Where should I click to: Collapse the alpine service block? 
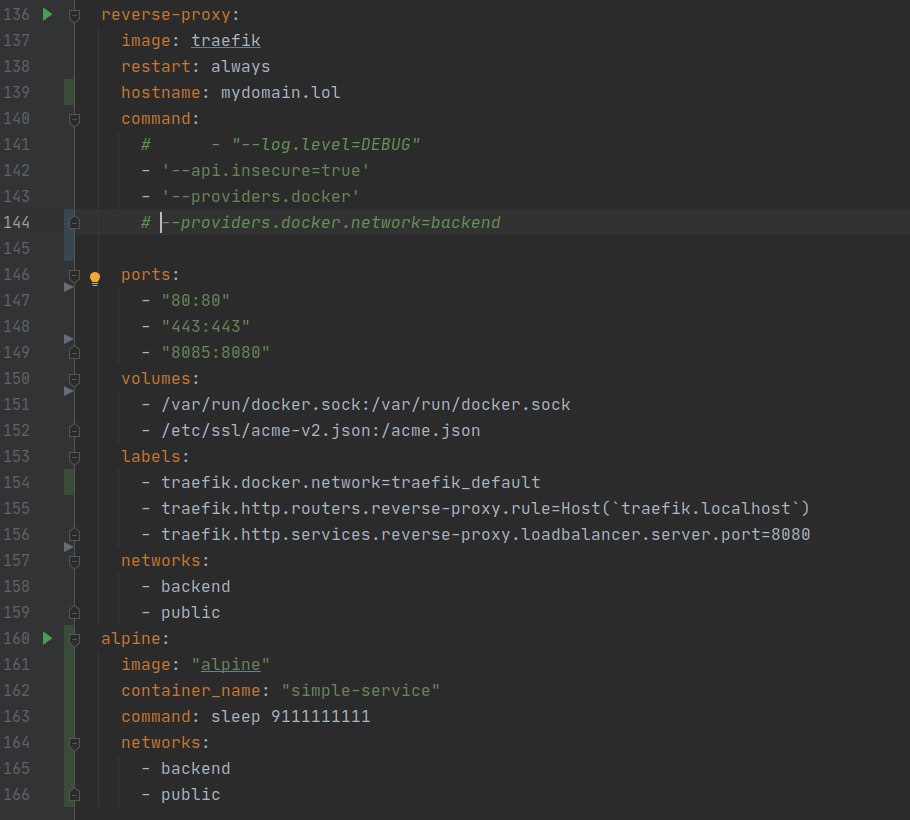coord(74,639)
